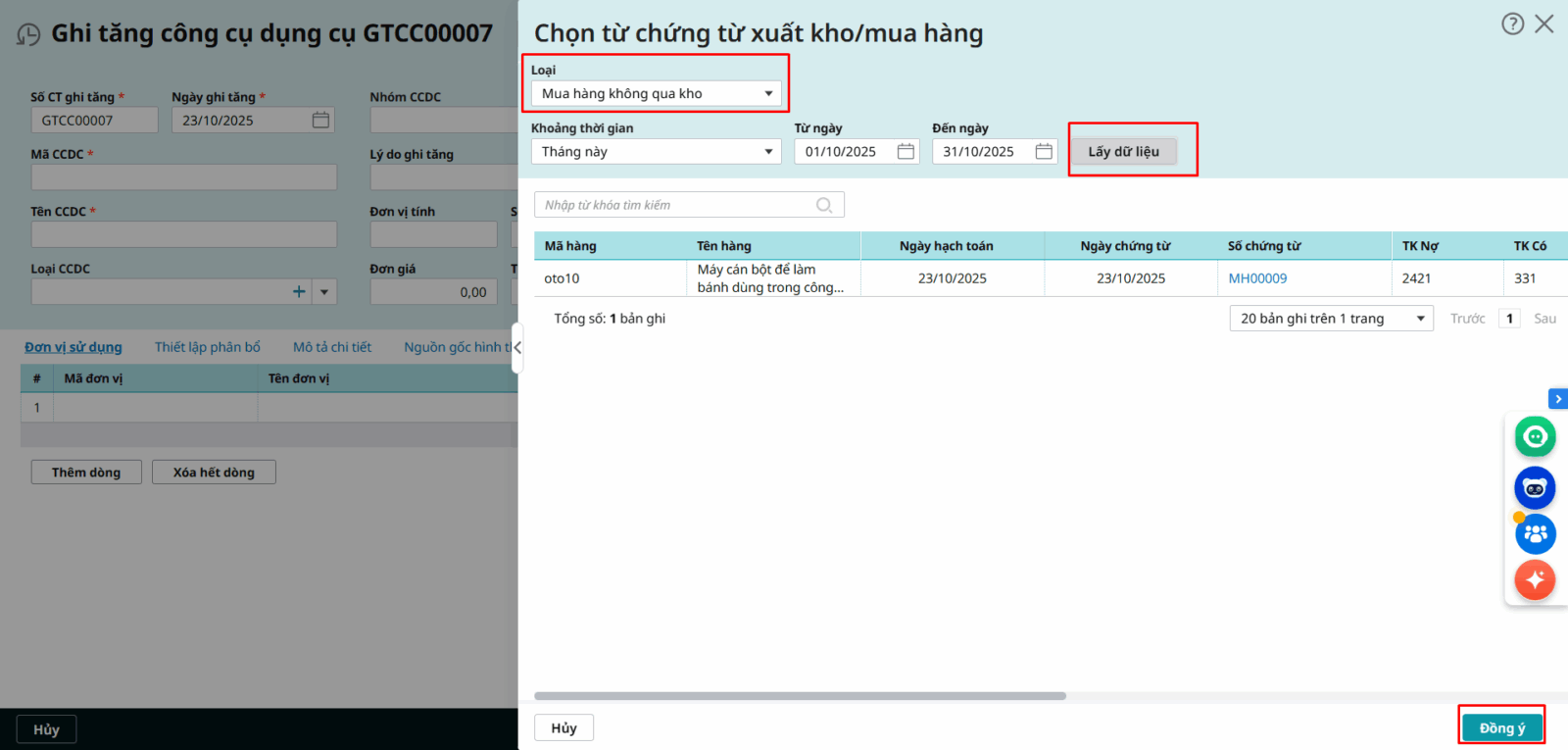Collapse the side panel arrow handle

click(x=517, y=347)
